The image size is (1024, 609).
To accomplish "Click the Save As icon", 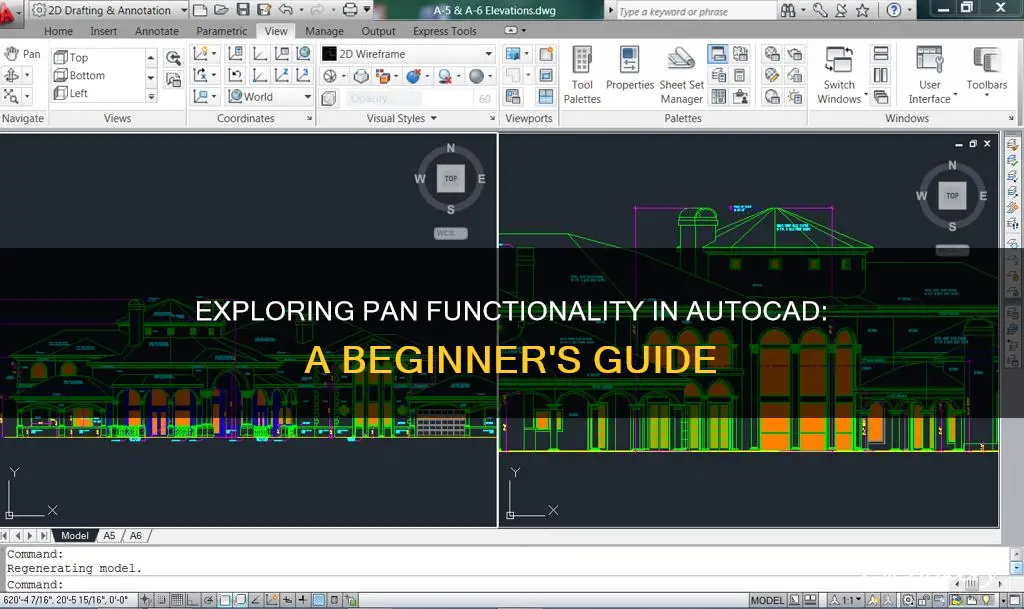I will click(x=264, y=10).
